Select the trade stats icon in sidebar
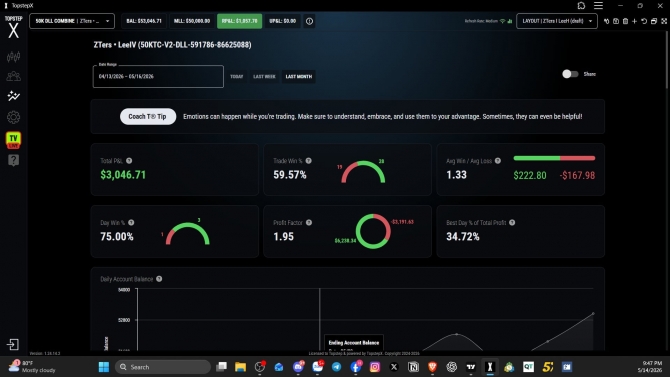The width and height of the screenshot is (670, 377). [13, 96]
